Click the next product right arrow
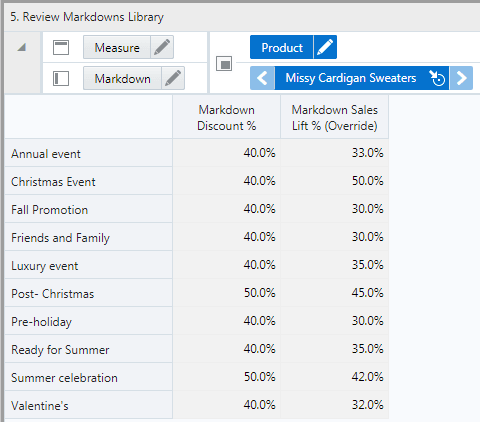The width and height of the screenshot is (480, 422). point(461,78)
